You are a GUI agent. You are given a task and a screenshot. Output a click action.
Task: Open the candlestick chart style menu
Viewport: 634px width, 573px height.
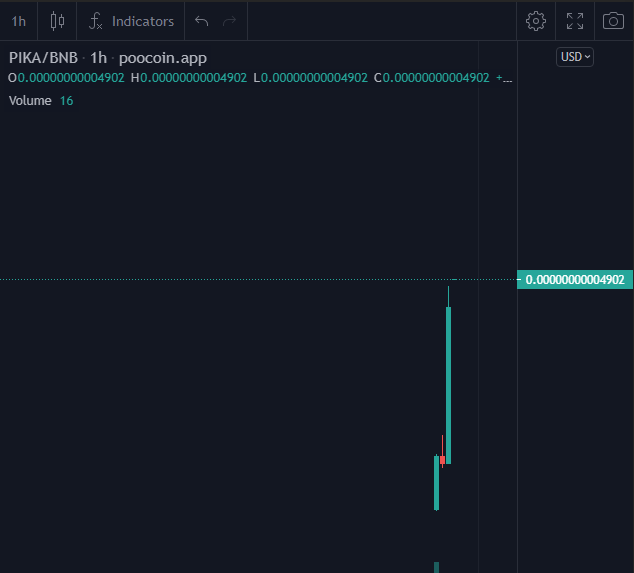click(57, 21)
